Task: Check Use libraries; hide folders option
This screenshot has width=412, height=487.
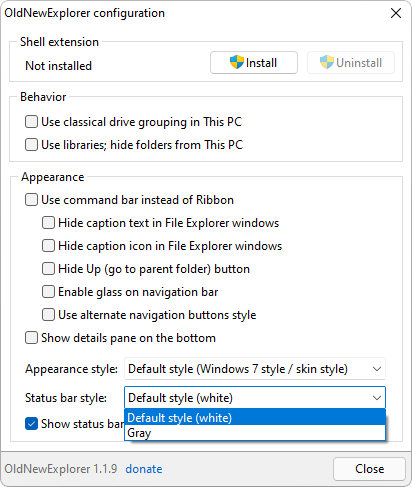Action: [31, 145]
